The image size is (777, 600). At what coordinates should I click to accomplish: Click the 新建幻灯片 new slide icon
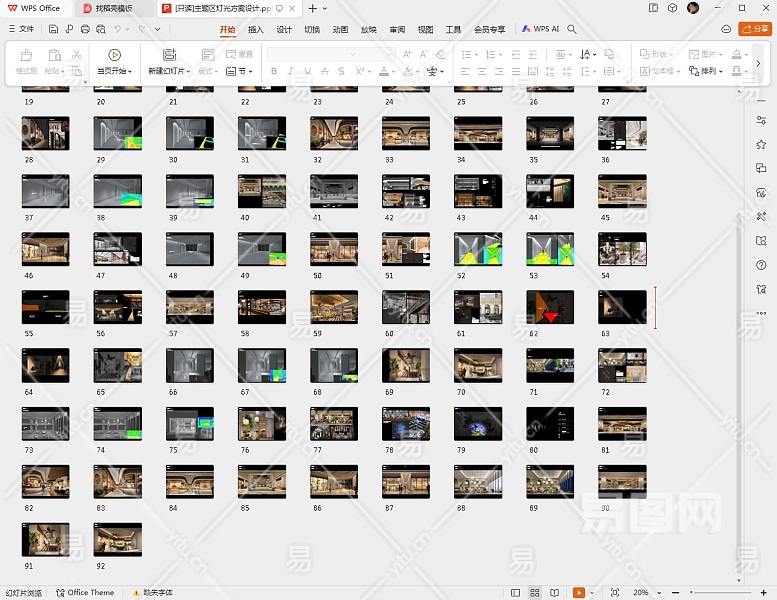coord(169,55)
